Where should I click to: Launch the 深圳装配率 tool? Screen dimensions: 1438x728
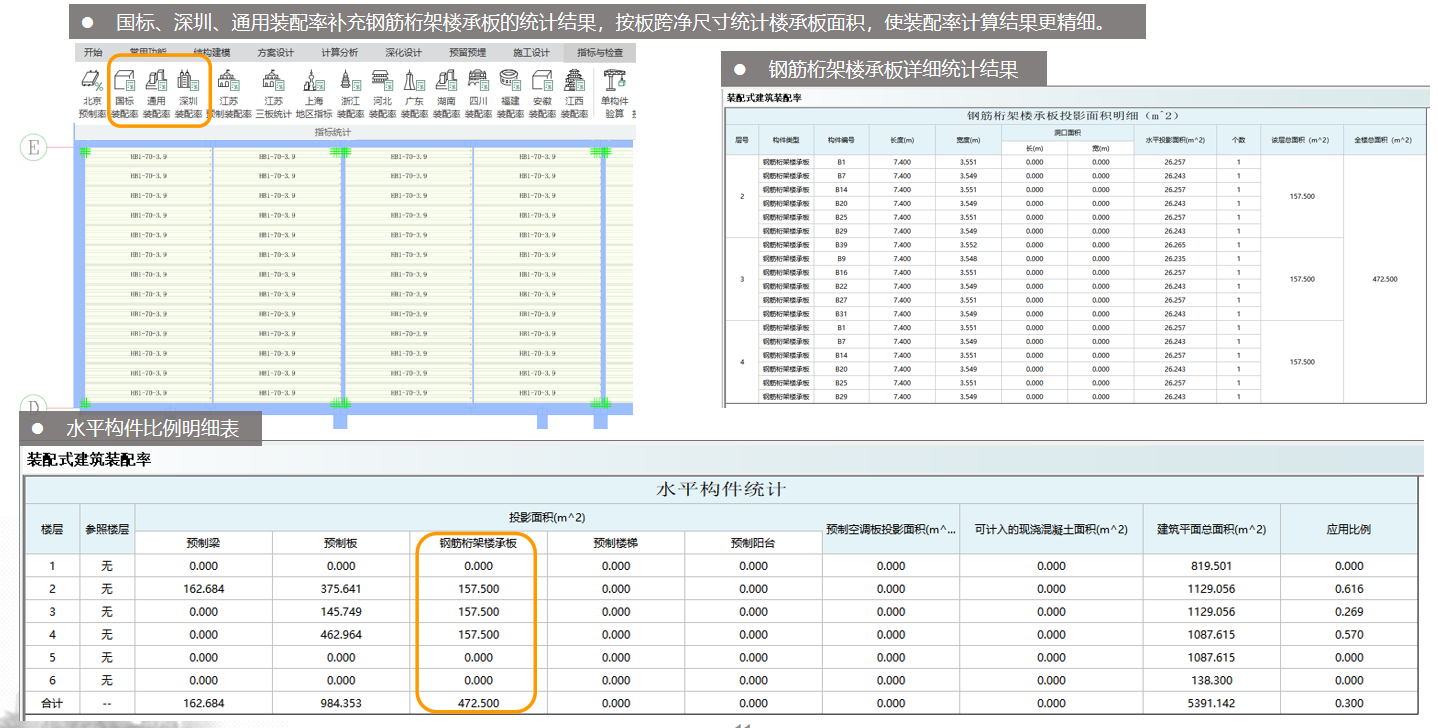(188, 82)
